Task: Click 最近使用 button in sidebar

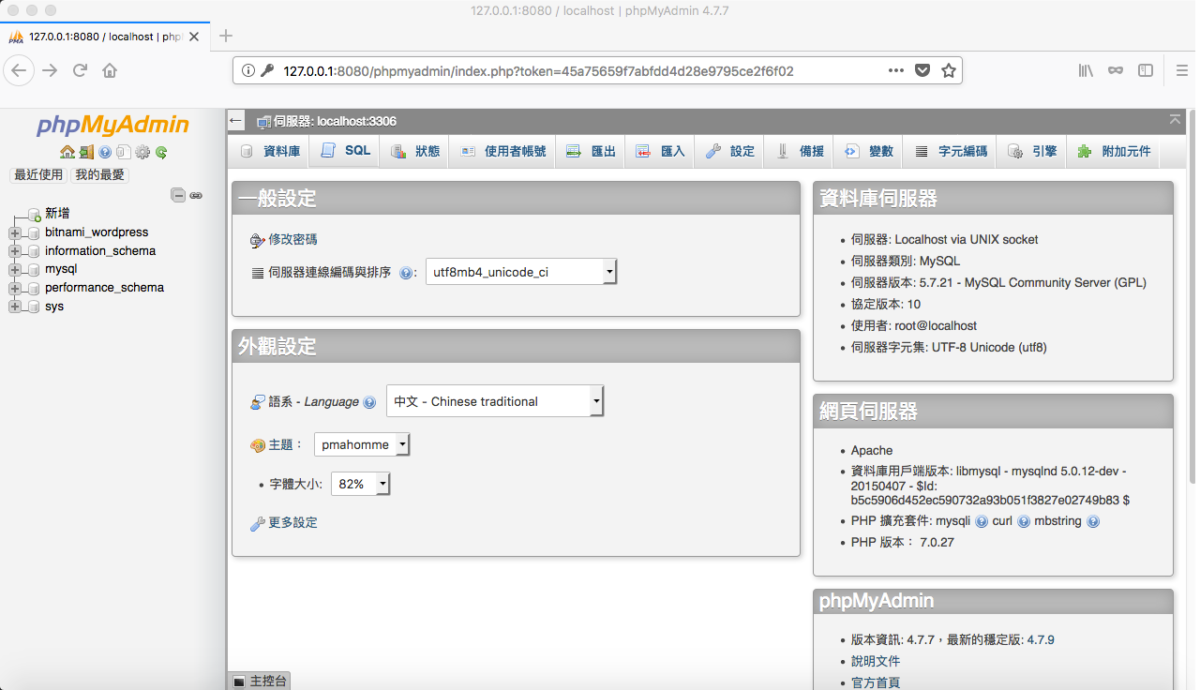Action: pyautogui.click(x=38, y=174)
